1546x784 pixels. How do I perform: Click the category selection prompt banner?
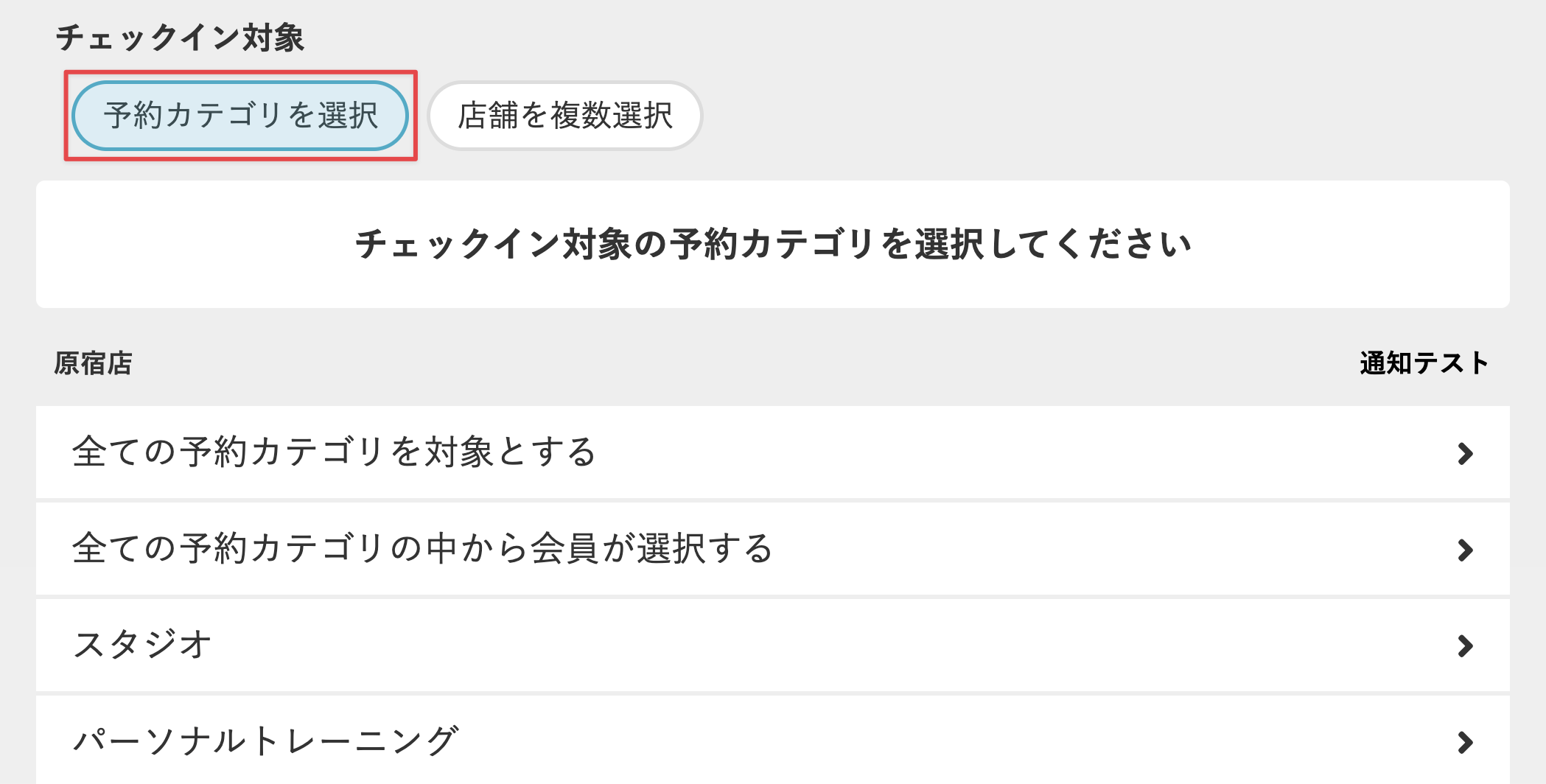coord(773,243)
